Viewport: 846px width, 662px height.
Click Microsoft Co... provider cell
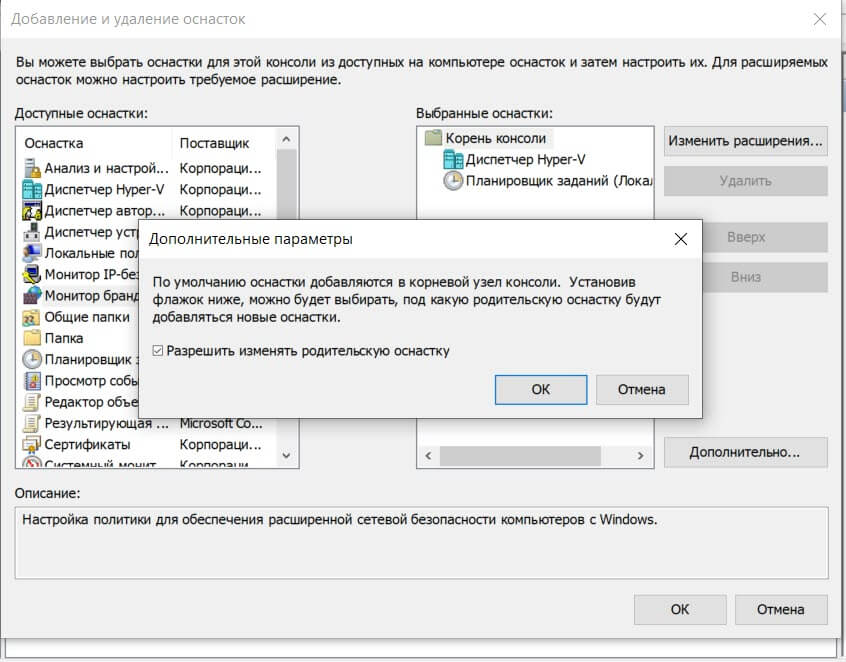click(x=221, y=424)
